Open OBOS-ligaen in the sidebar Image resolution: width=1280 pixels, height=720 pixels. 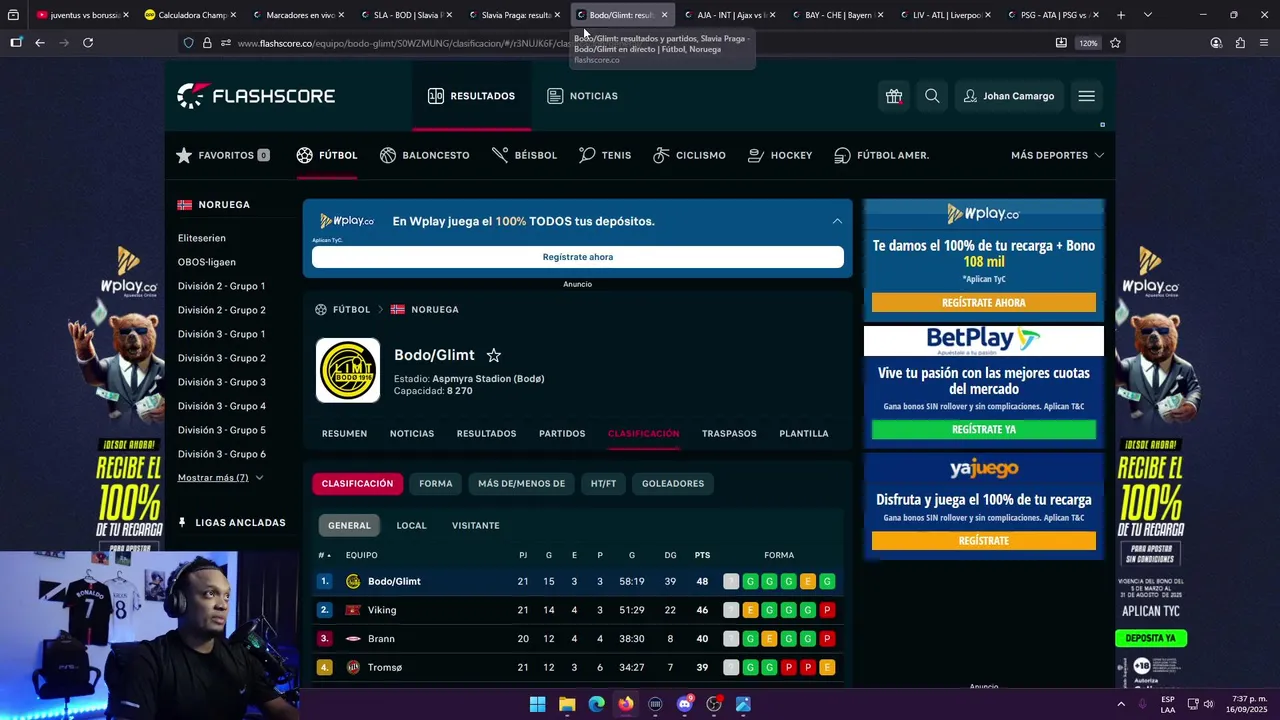207,262
